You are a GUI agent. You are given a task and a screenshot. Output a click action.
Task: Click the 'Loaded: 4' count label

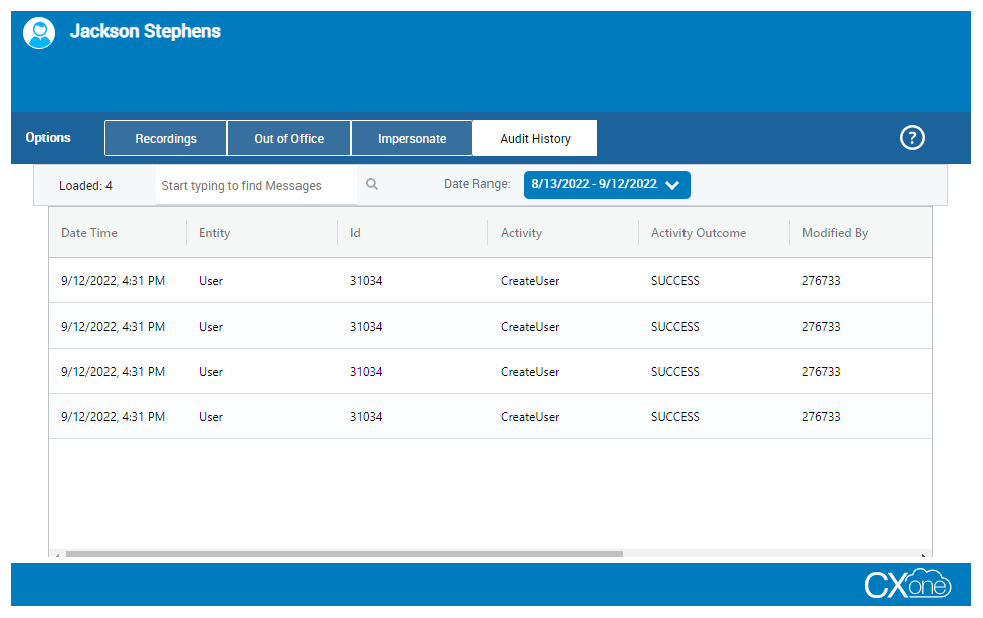tap(86, 186)
